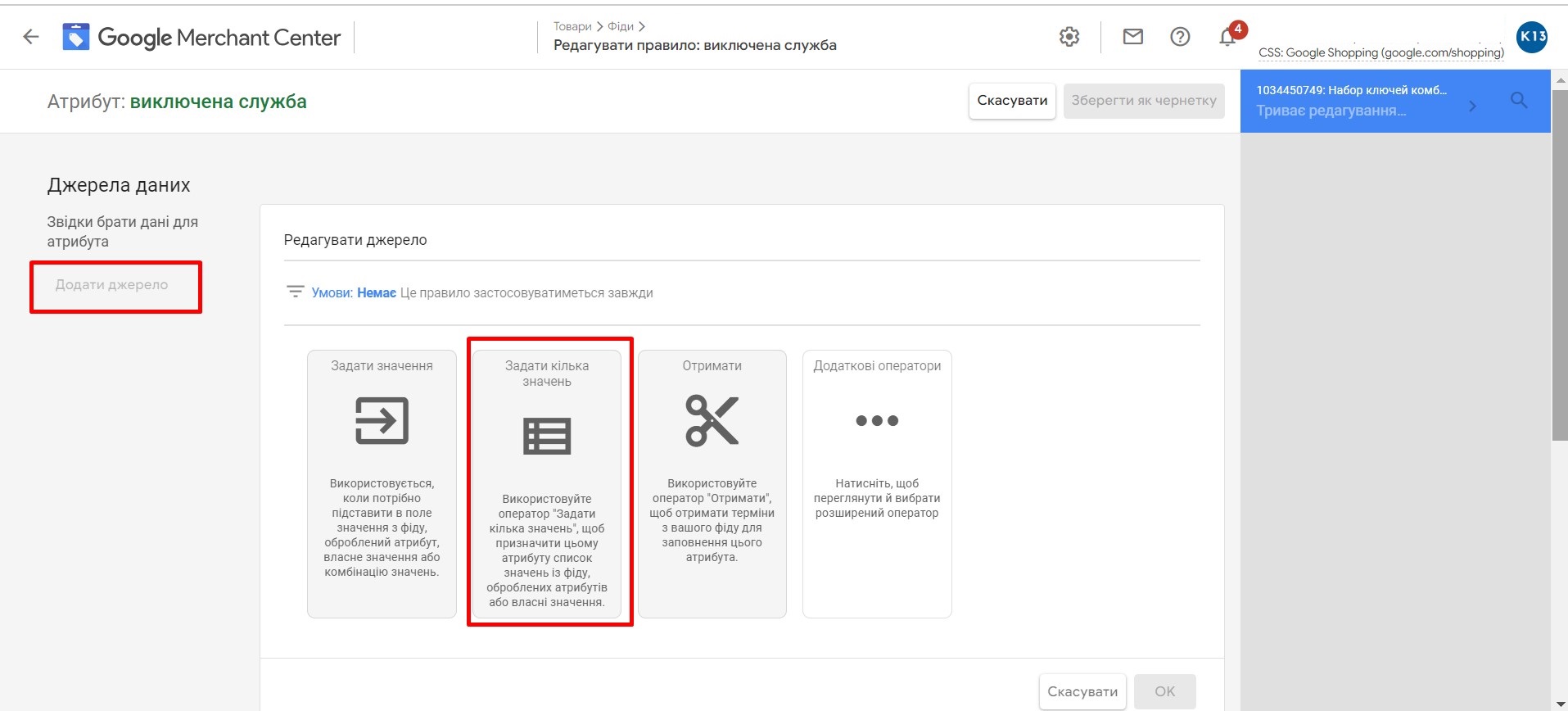Viewport: 1568px width, 711px height.
Task: Click the Отримати card description text
Action: (712, 520)
